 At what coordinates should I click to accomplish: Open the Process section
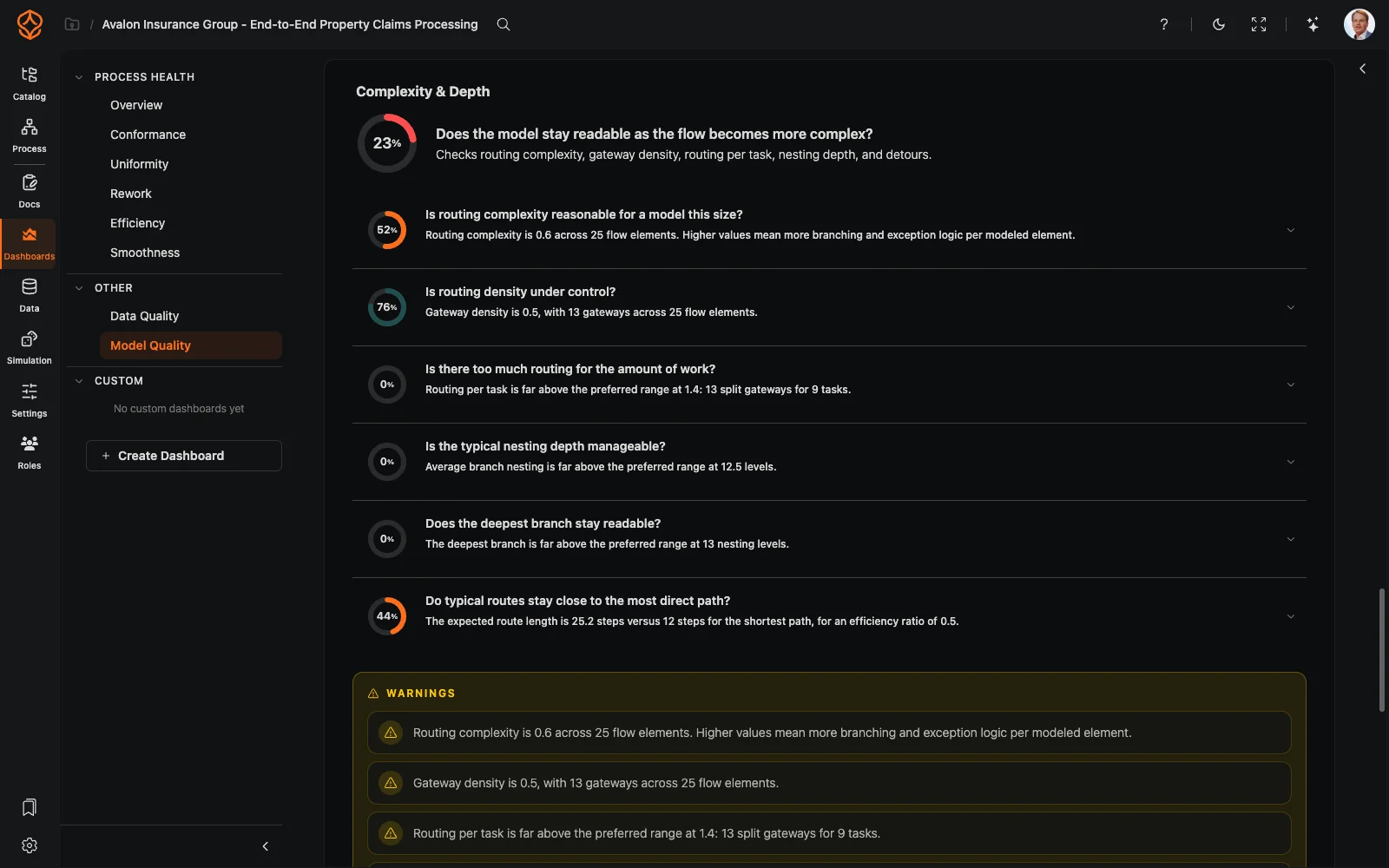click(x=30, y=136)
